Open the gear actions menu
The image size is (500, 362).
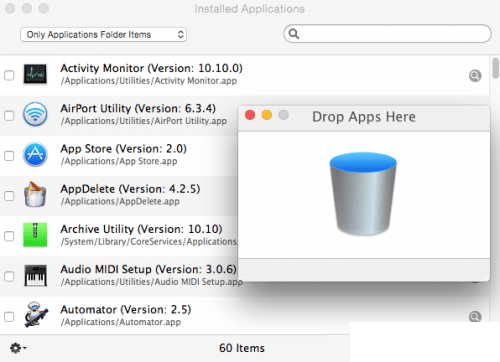pyautogui.click(x=18, y=348)
